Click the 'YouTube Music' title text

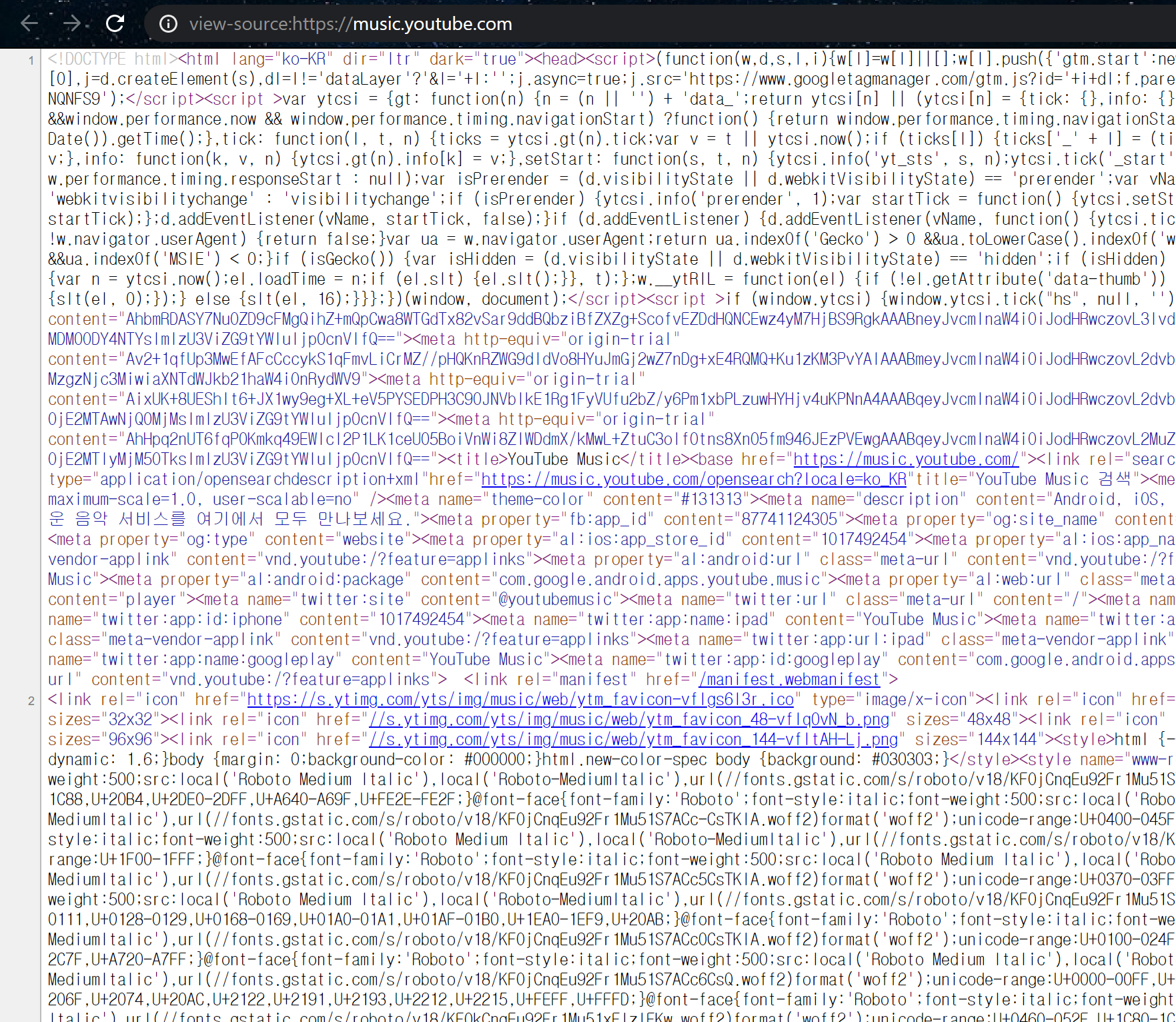(x=564, y=459)
